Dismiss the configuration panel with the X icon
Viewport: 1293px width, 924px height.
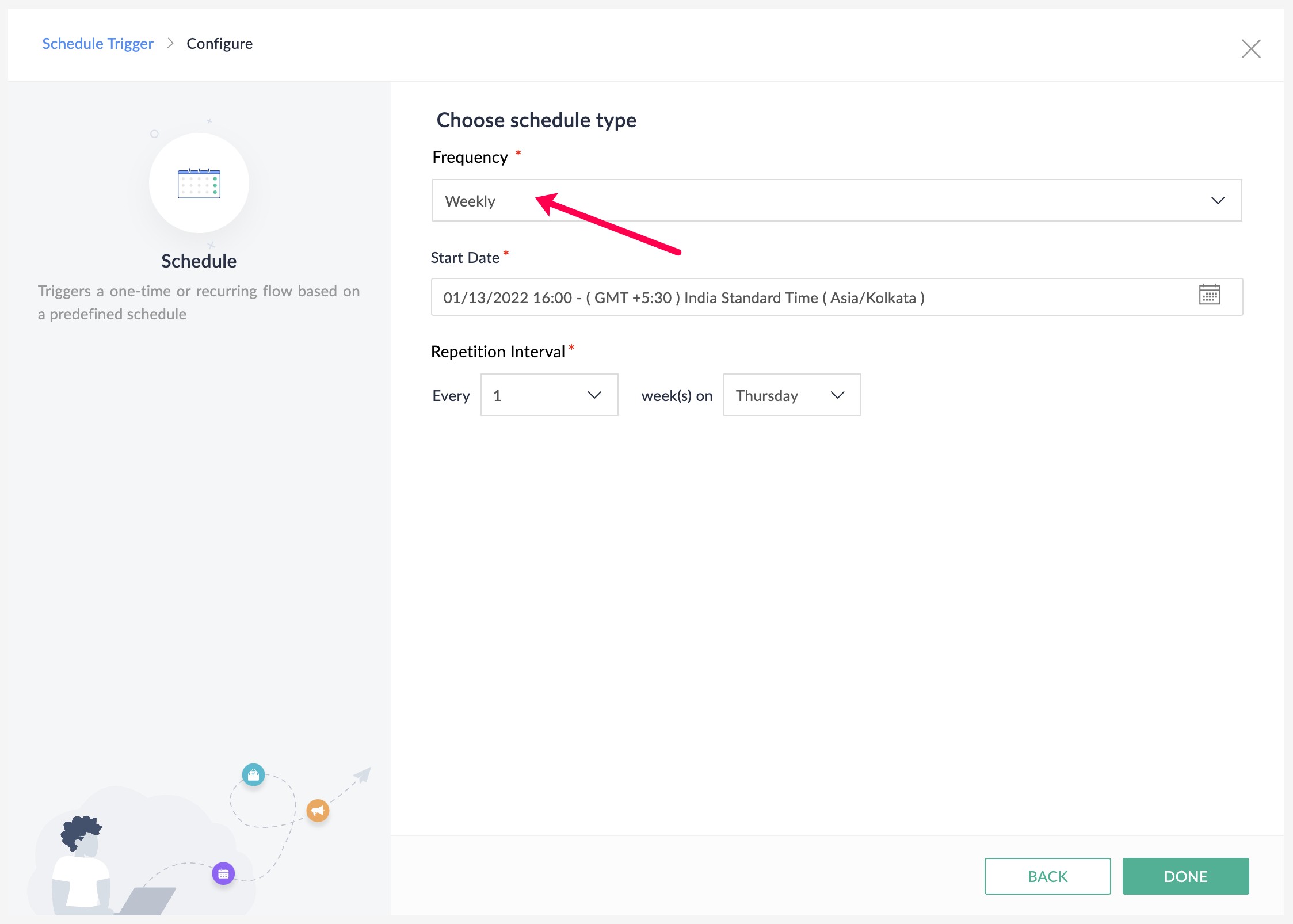[1252, 49]
